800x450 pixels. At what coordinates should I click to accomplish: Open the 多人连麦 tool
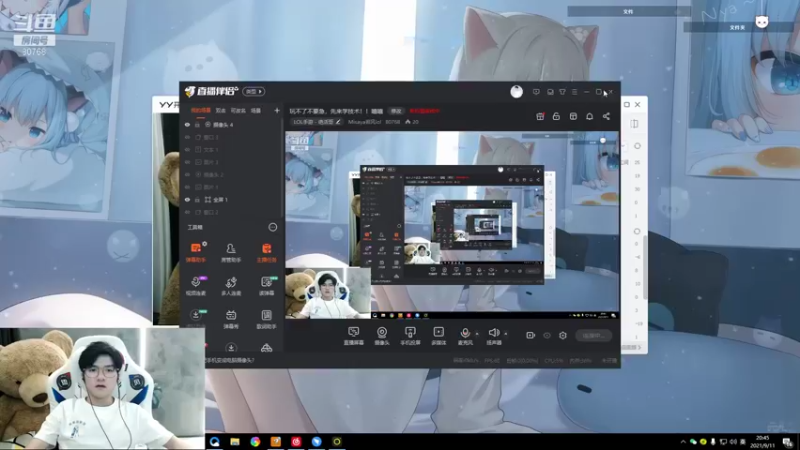pos(231,286)
